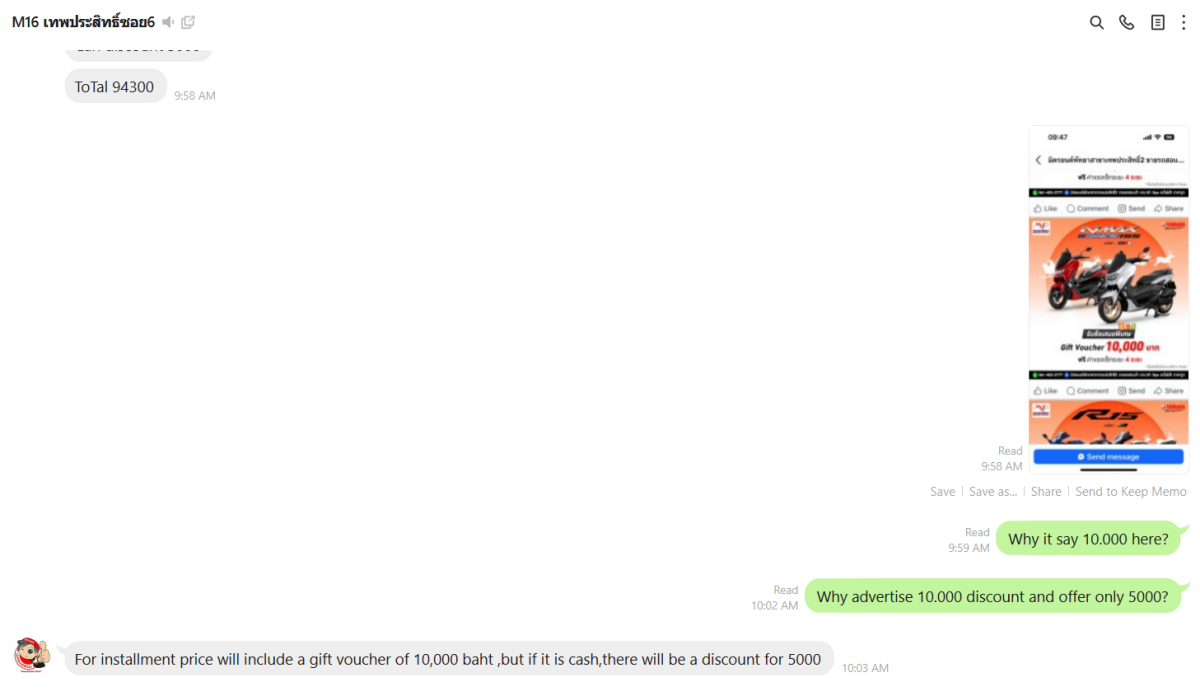Open chat title M16 เทพประสิทธิ์ซอย6
The height and width of the screenshot is (696, 1200).
[x=83, y=22]
